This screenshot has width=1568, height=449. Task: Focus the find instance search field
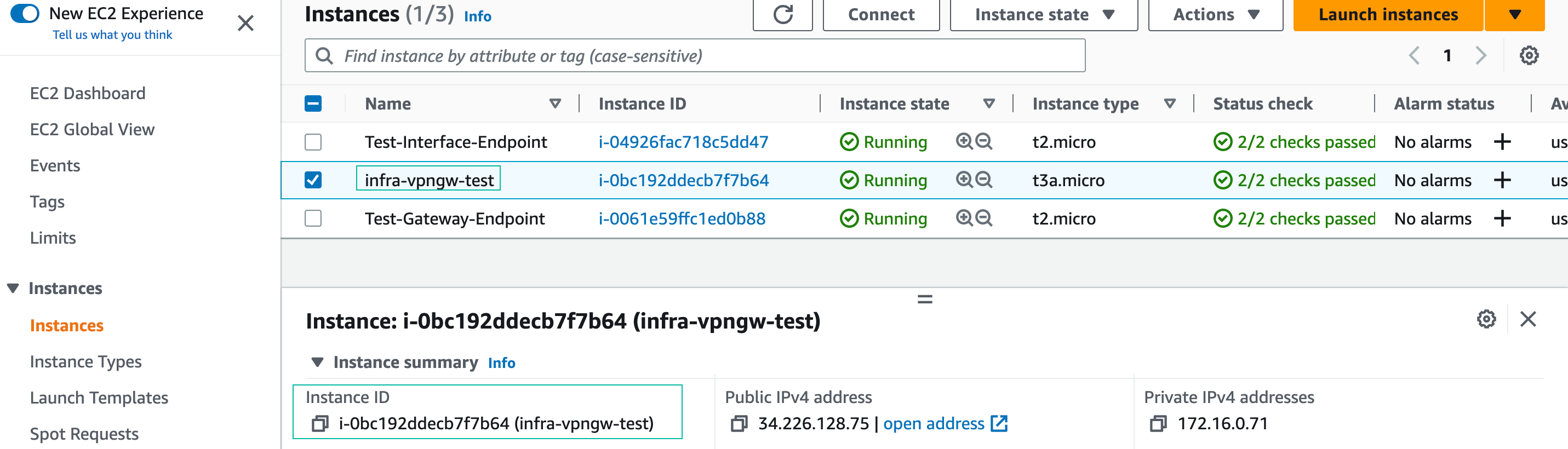click(x=694, y=56)
